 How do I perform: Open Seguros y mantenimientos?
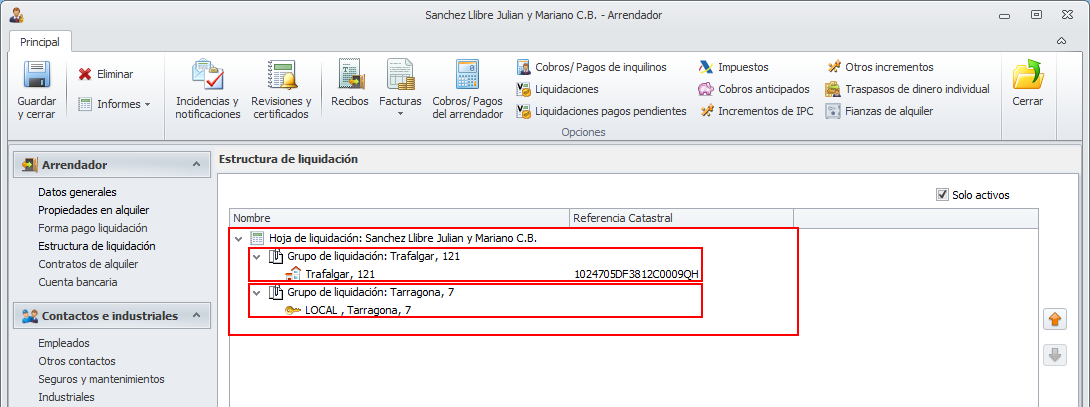[x=101, y=379]
